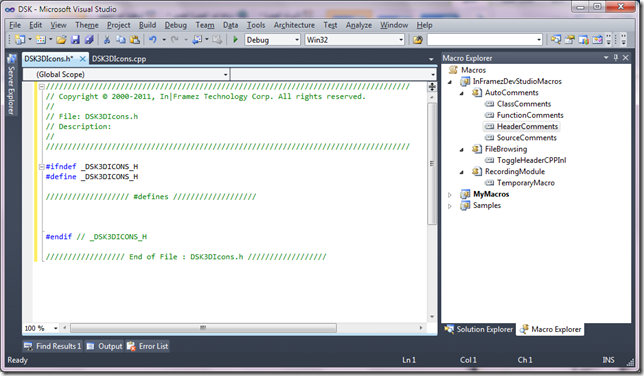Open the Build menu
The image size is (644, 376).
pos(147,25)
